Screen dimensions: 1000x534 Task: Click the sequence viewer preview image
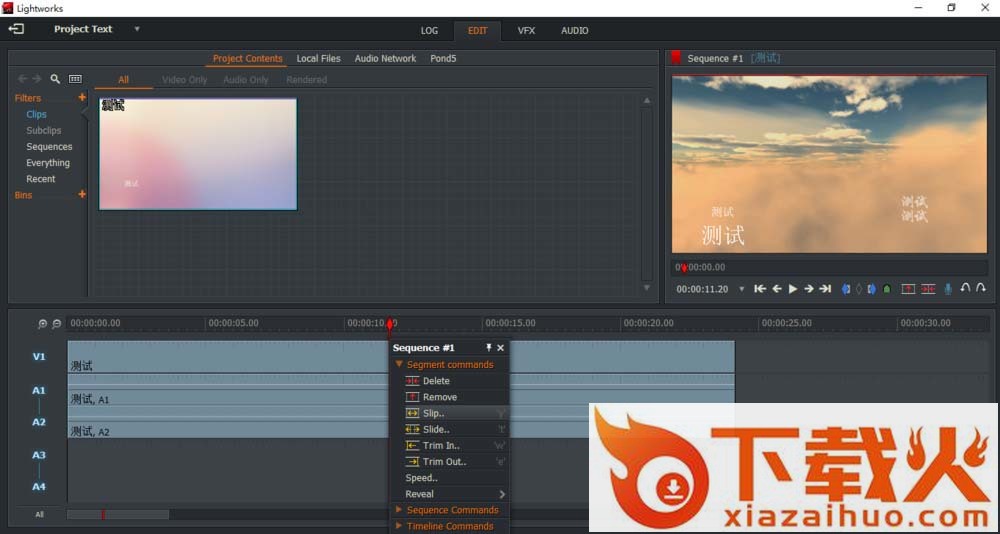coord(829,164)
